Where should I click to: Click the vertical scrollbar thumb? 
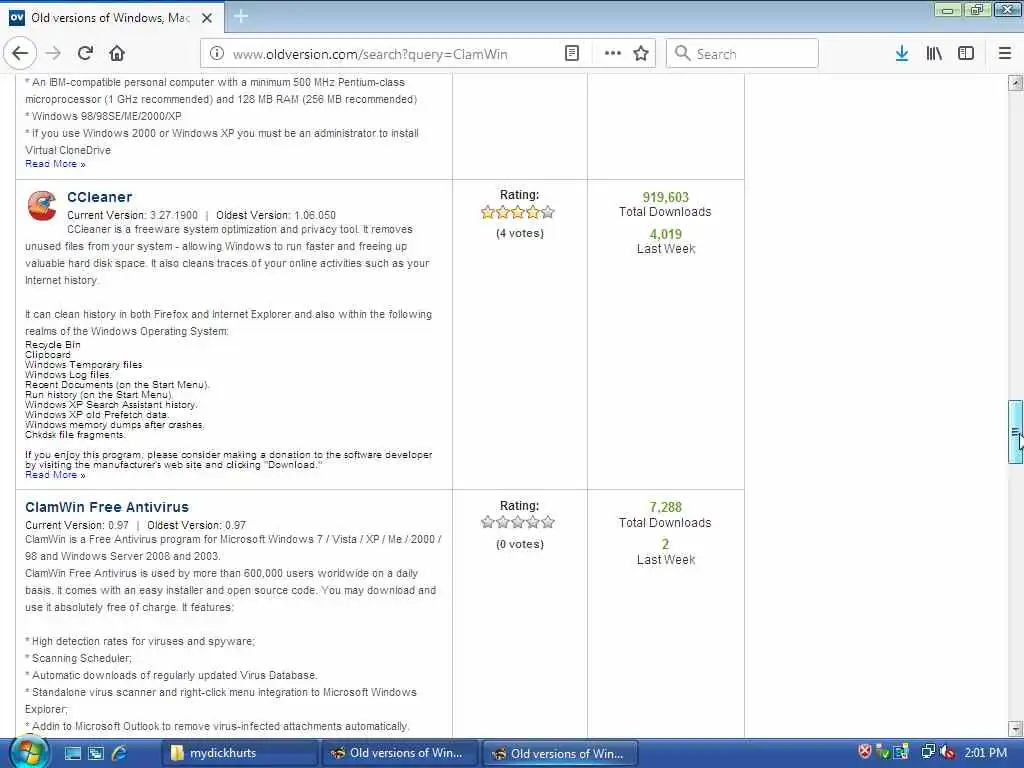pos(1016,432)
